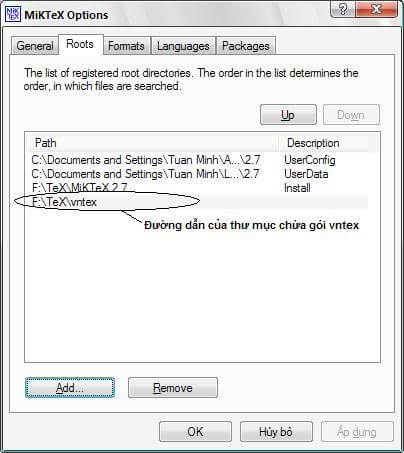
Task: Select the UserConfig root directory row
Action: (197, 160)
